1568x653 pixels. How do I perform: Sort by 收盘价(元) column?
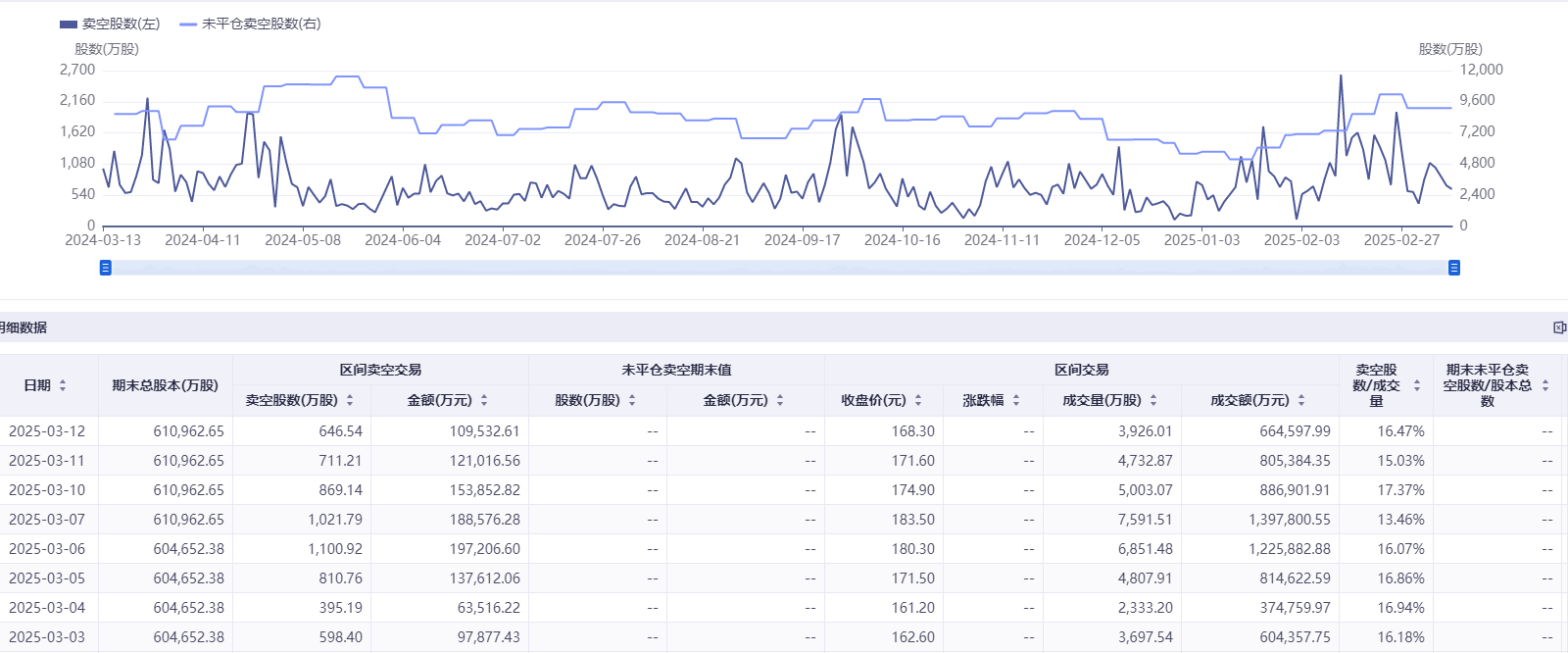point(918,400)
